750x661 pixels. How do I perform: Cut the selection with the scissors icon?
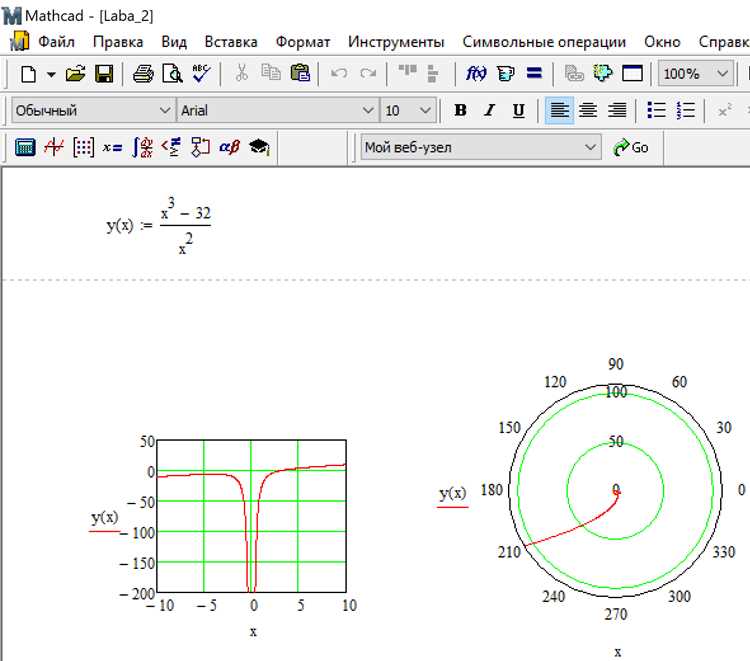point(242,73)
